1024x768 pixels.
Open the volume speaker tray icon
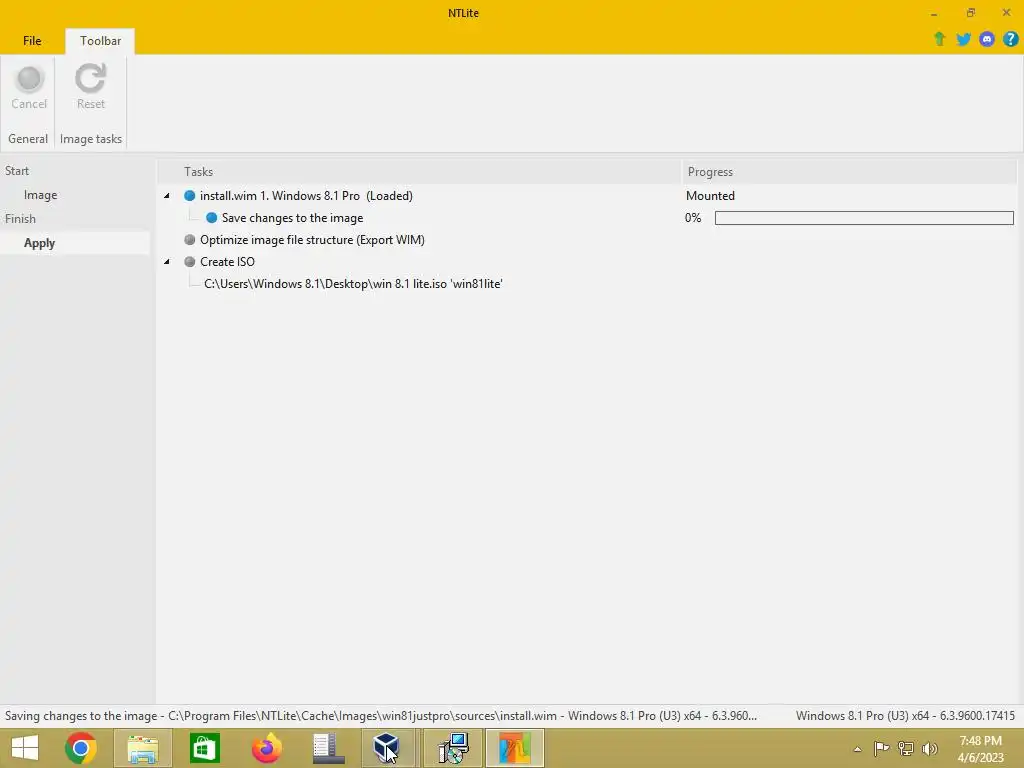[x=930, y=748]
